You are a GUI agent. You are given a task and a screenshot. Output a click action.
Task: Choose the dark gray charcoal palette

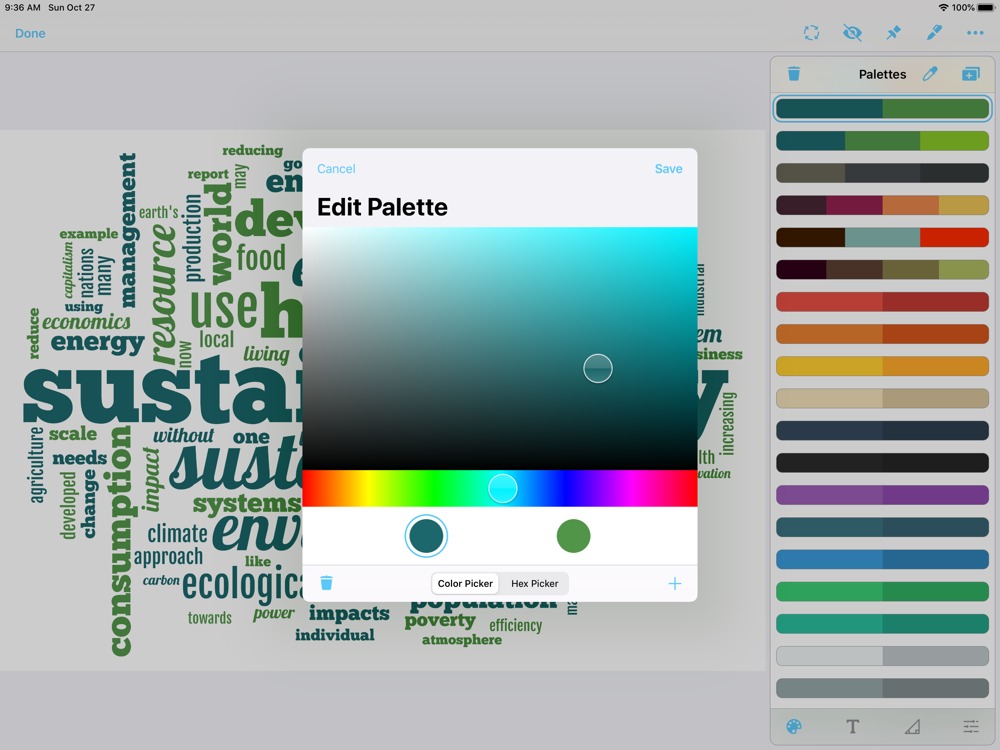click(883, 173)
